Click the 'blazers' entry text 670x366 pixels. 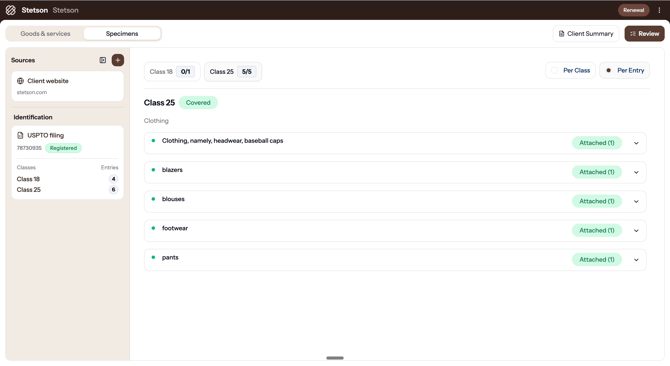tap(172, 170)
